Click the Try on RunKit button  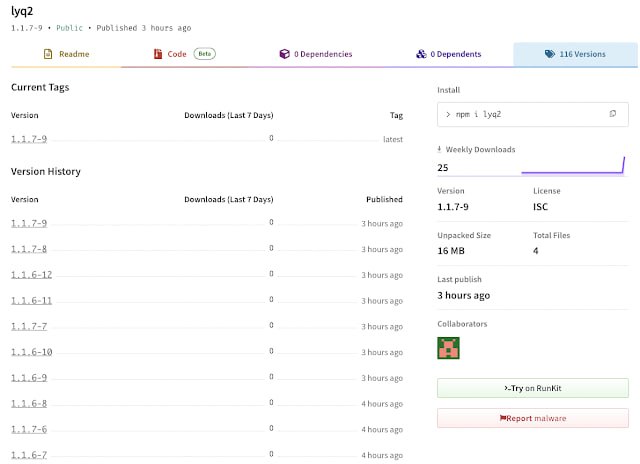pos(533,388)
